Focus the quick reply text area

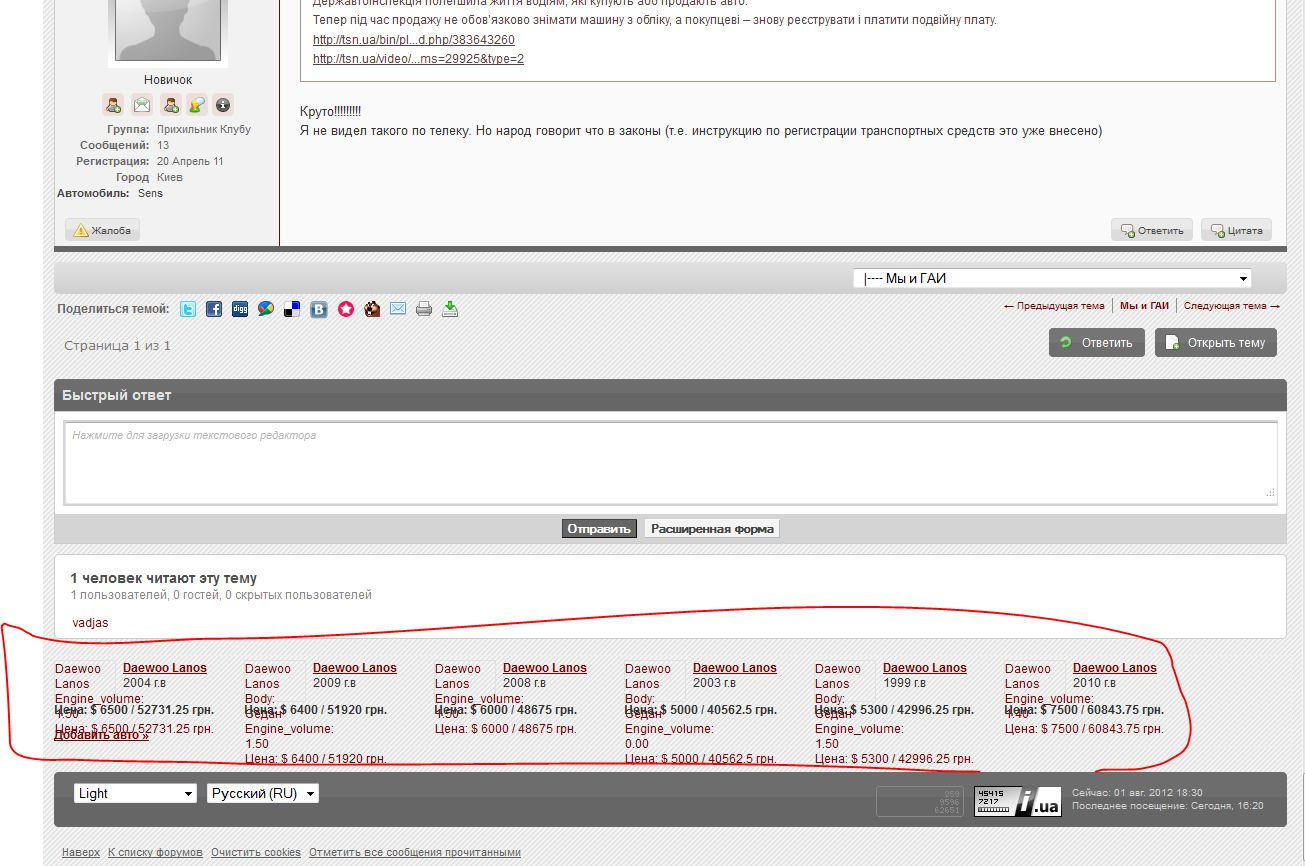click(x=671, y=463)
